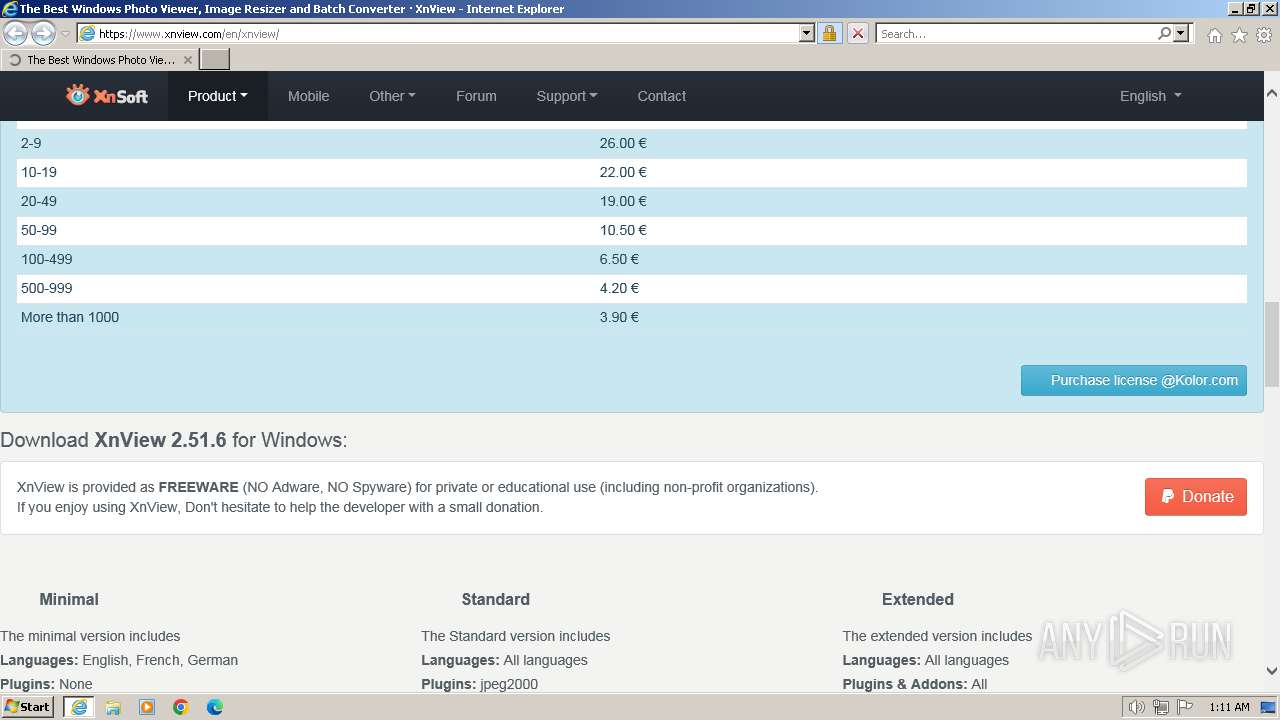Open the Forum nav item
The width and height of the screenshot is (1280, 720).
click(476, 96)
